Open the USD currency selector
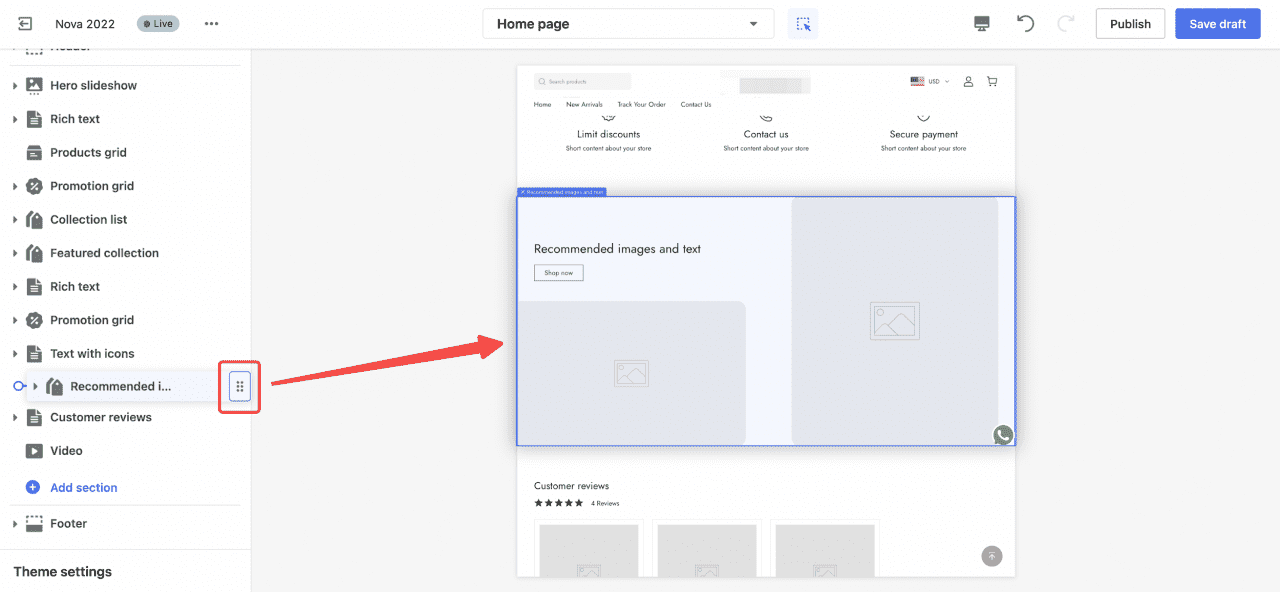 pos(930,82)
